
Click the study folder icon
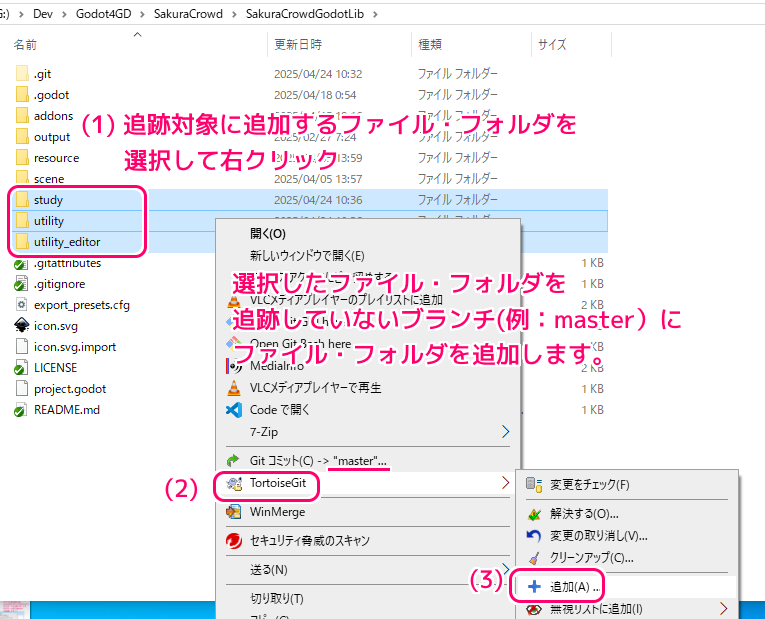[x=22, y=200]
